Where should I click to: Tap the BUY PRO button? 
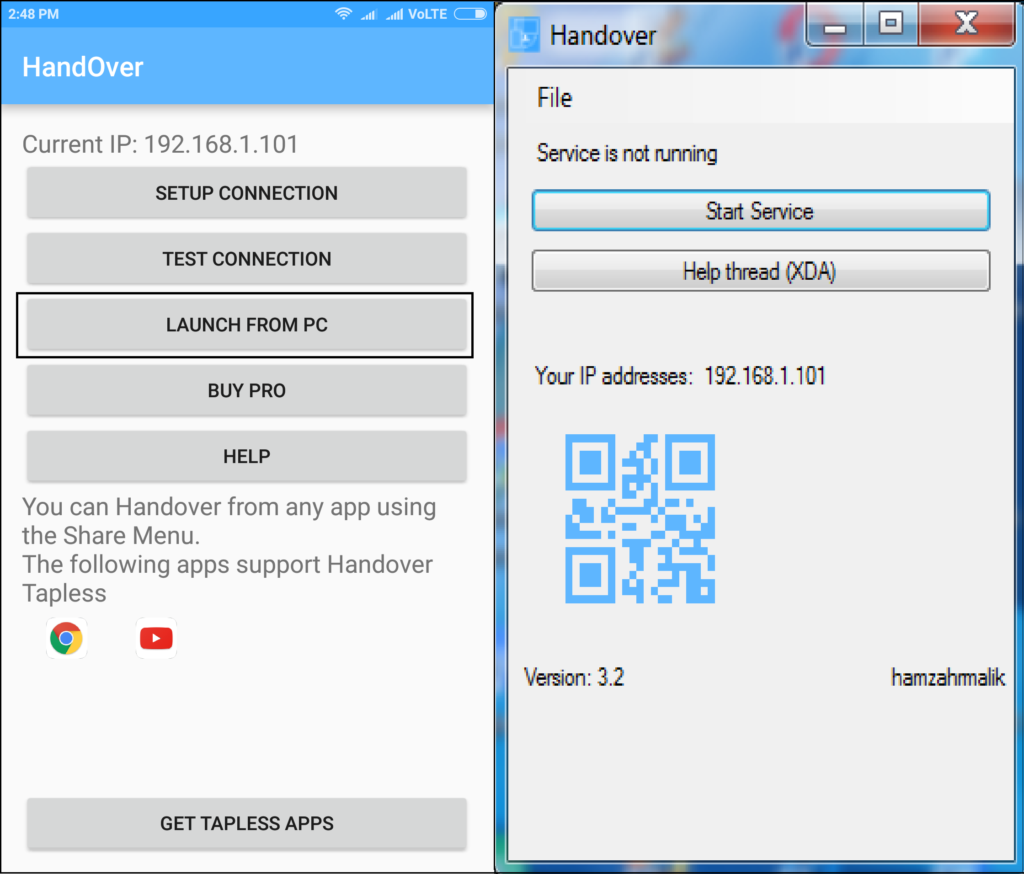click(247, 391)
